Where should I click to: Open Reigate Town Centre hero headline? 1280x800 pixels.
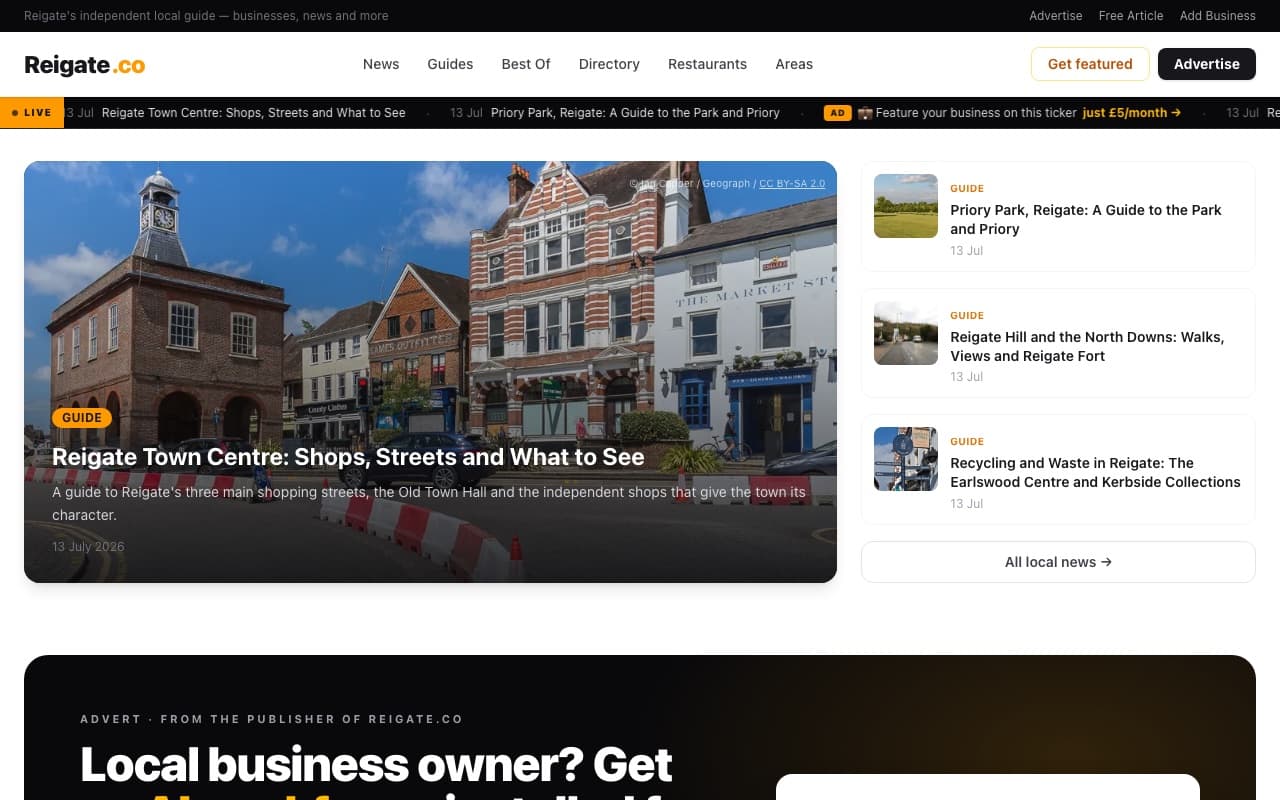(x=348, y=457)
